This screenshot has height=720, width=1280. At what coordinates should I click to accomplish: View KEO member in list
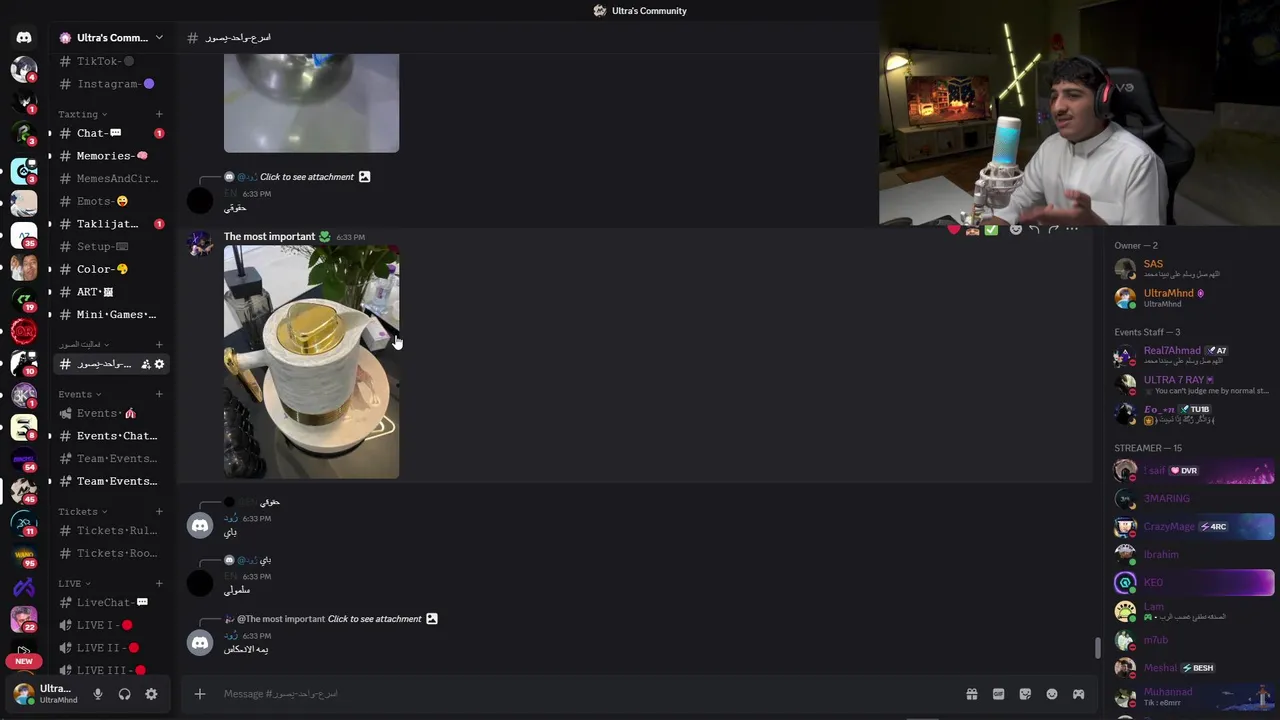[1194, 582]
